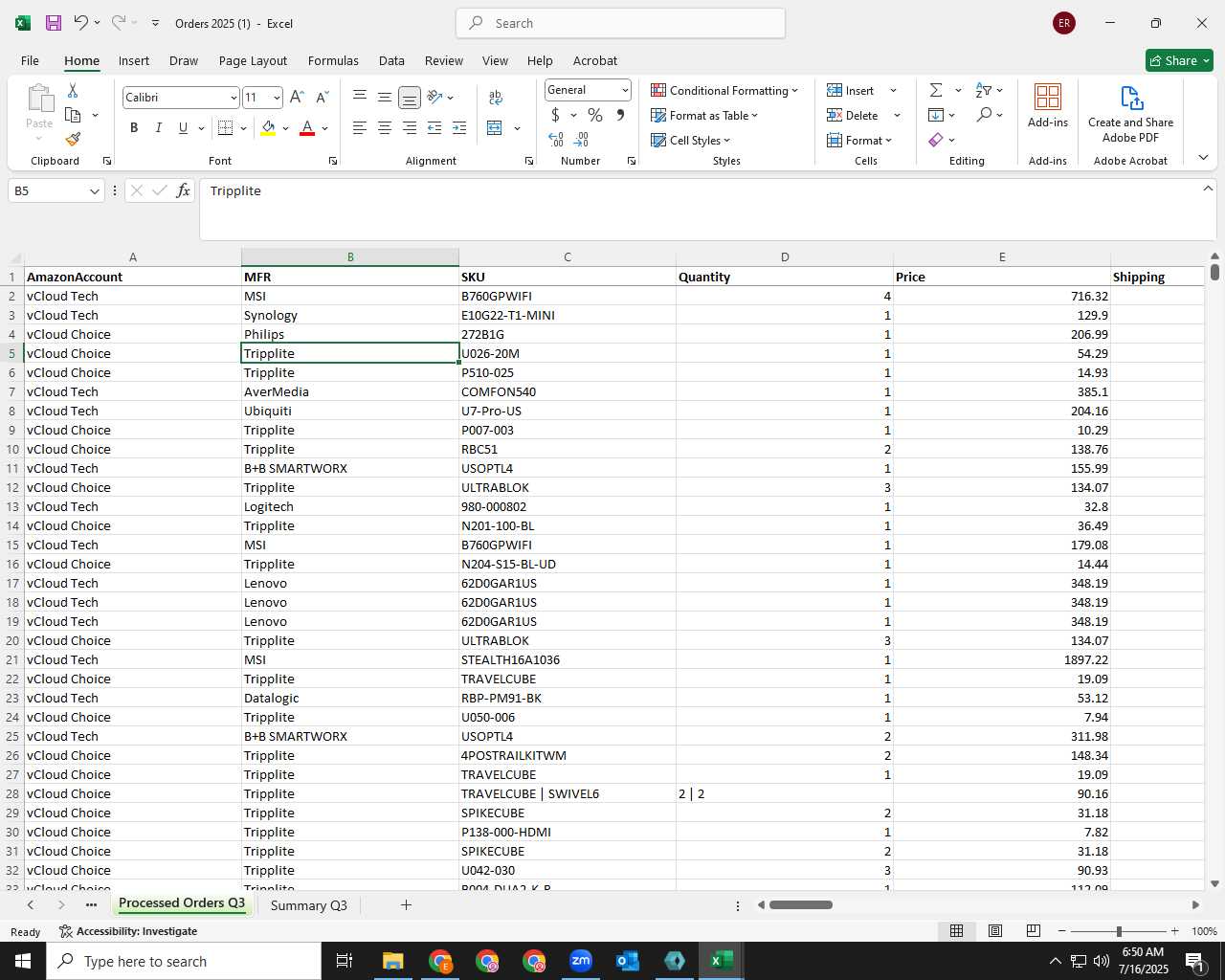Click the Share button
Viewport: 1225px width, 980px height.
pyautogui.click(x=1179, y=60)
